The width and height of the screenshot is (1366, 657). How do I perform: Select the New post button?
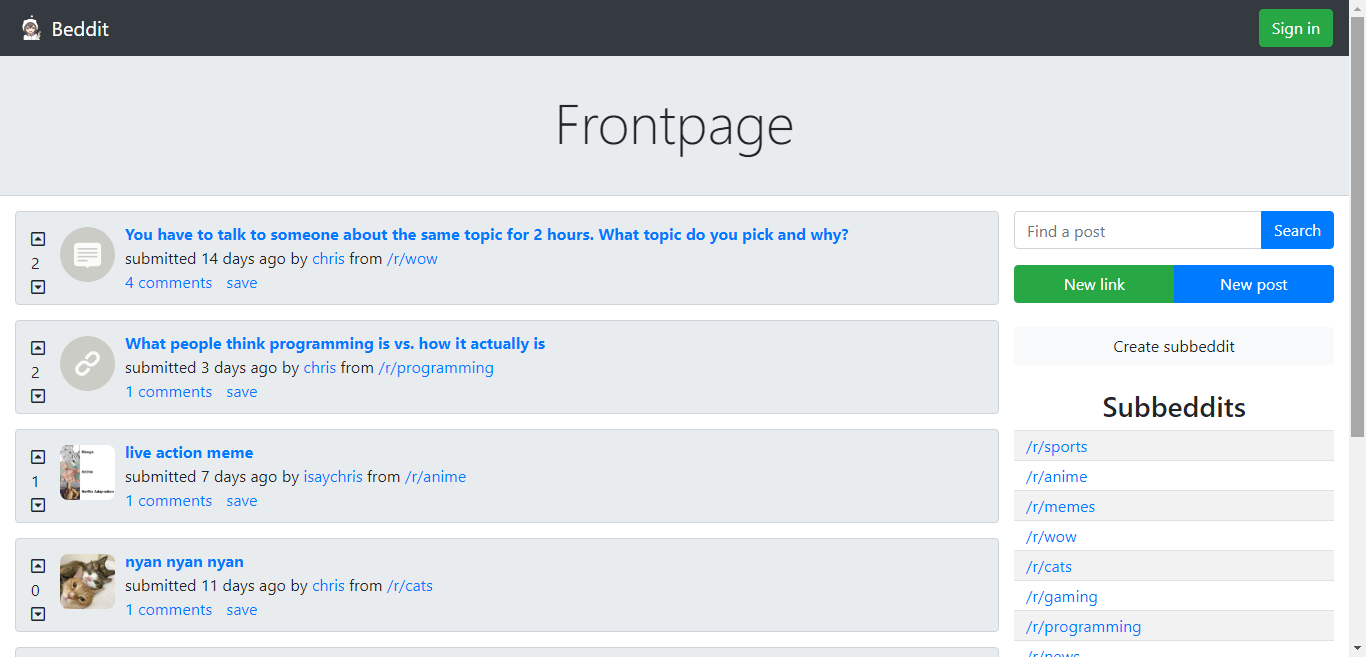click(x=1254, y=284)
